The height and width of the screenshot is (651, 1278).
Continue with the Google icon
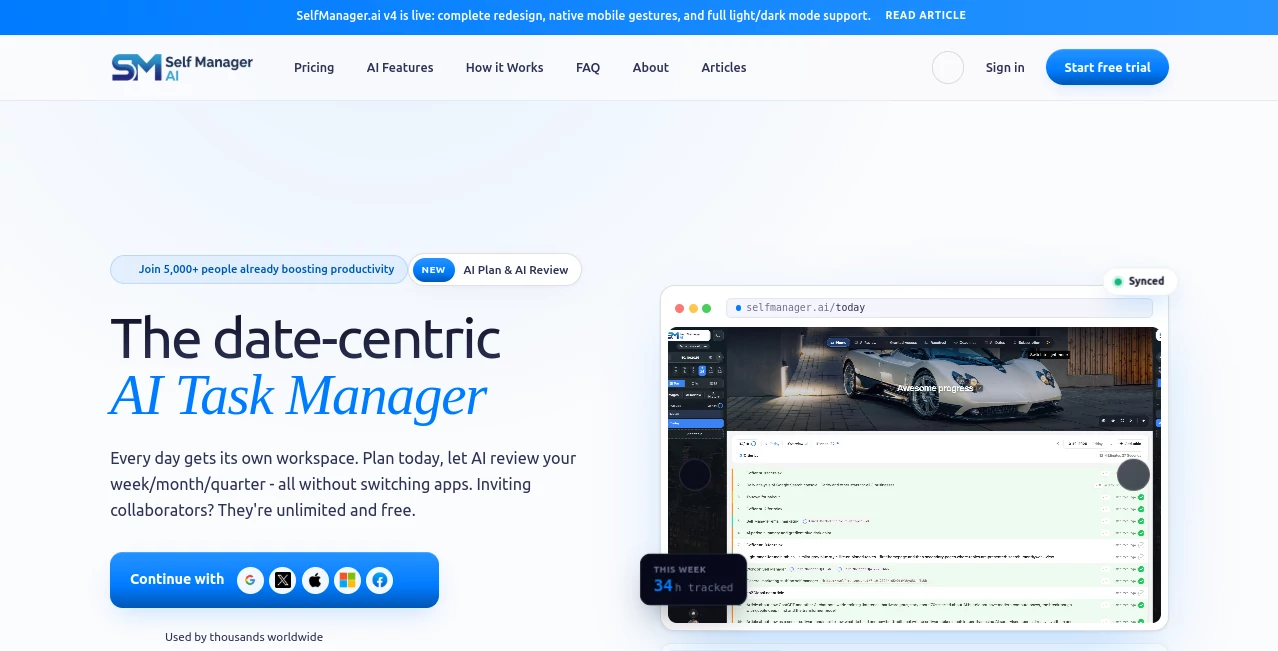click(251, 580)
